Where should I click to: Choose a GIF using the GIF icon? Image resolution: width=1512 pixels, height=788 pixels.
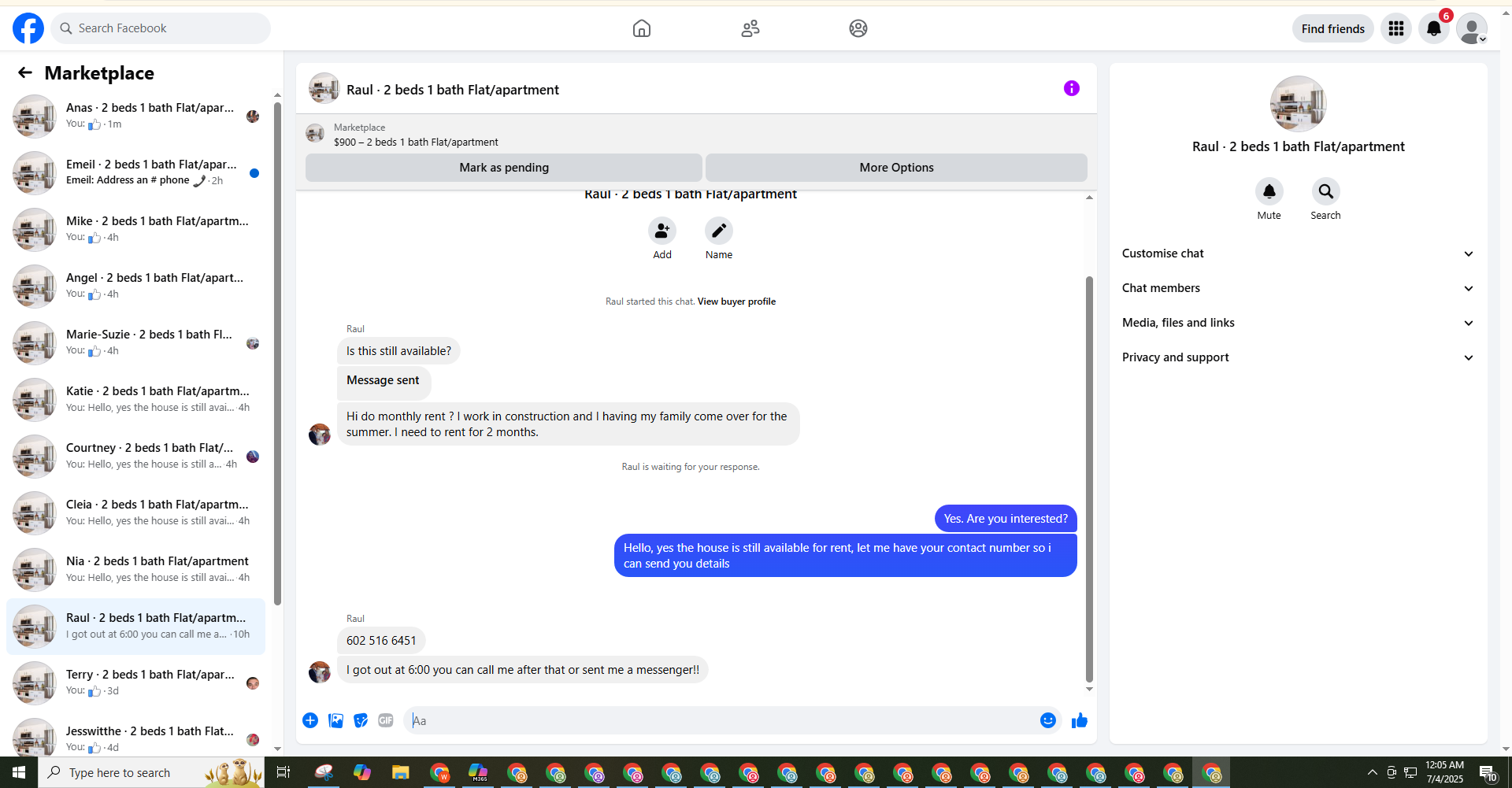point(386,720)
